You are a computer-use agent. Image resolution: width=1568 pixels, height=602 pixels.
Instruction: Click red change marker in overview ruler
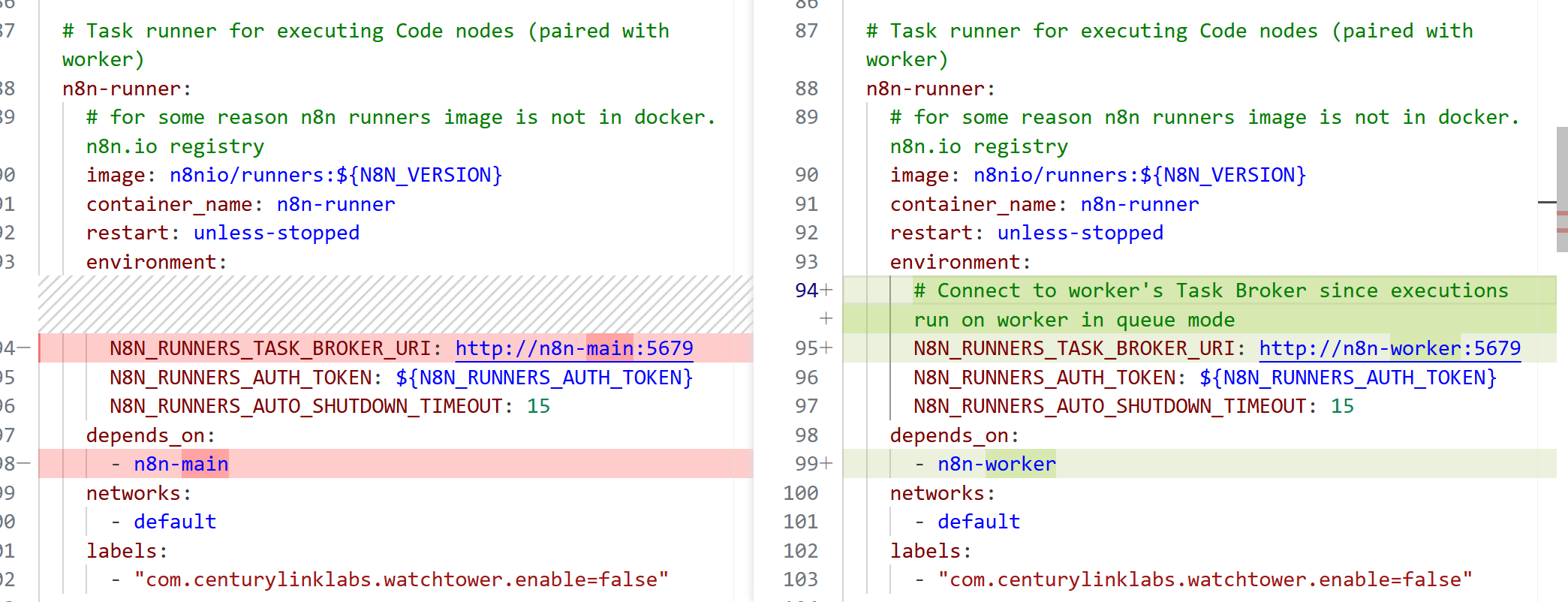point(1562,214)
